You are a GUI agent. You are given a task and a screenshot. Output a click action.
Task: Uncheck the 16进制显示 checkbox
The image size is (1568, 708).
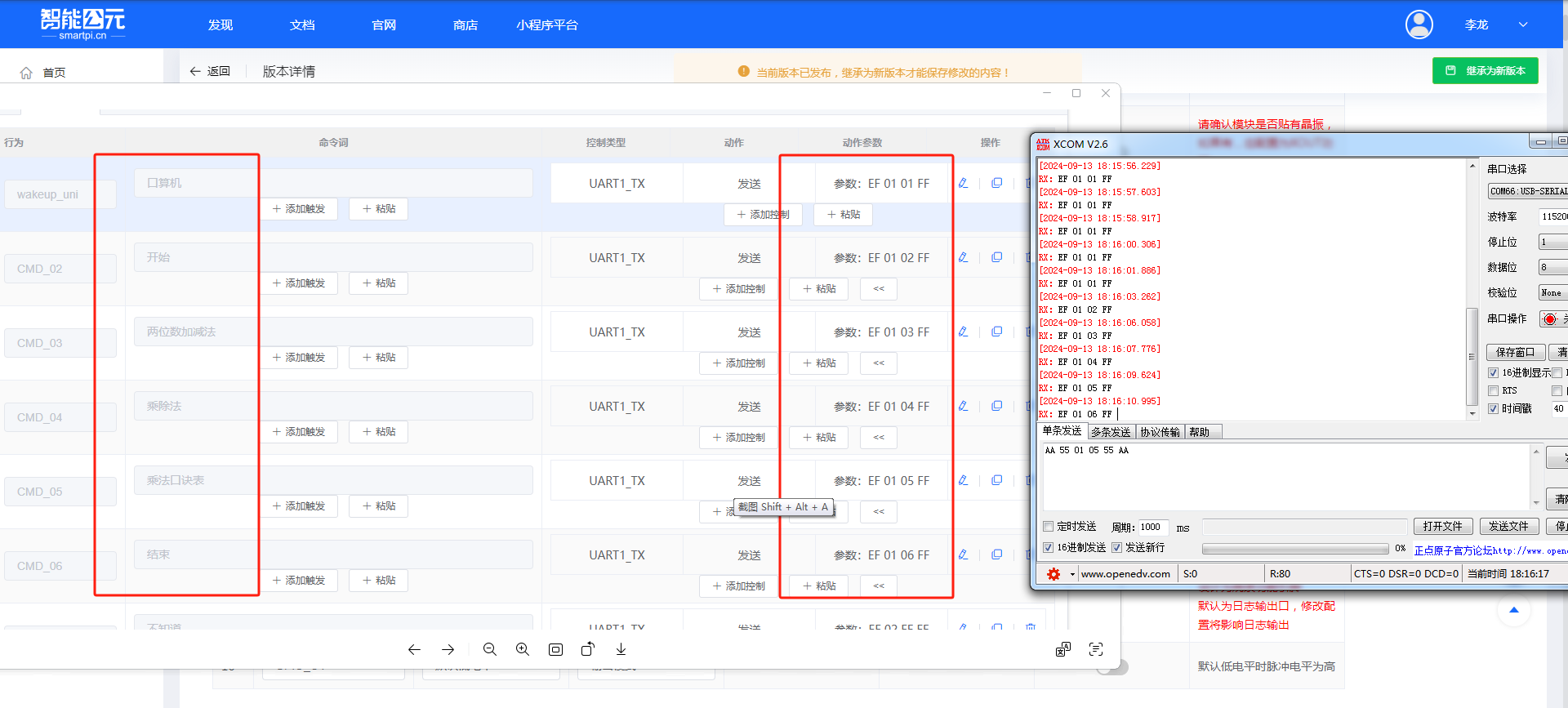tap(1494, 372)
